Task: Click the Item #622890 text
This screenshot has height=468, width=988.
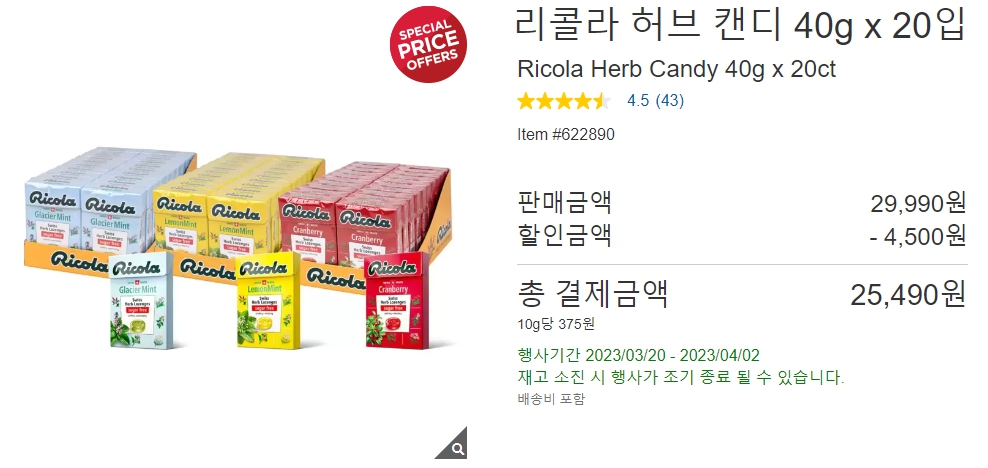Action: (x=566, y=134)
